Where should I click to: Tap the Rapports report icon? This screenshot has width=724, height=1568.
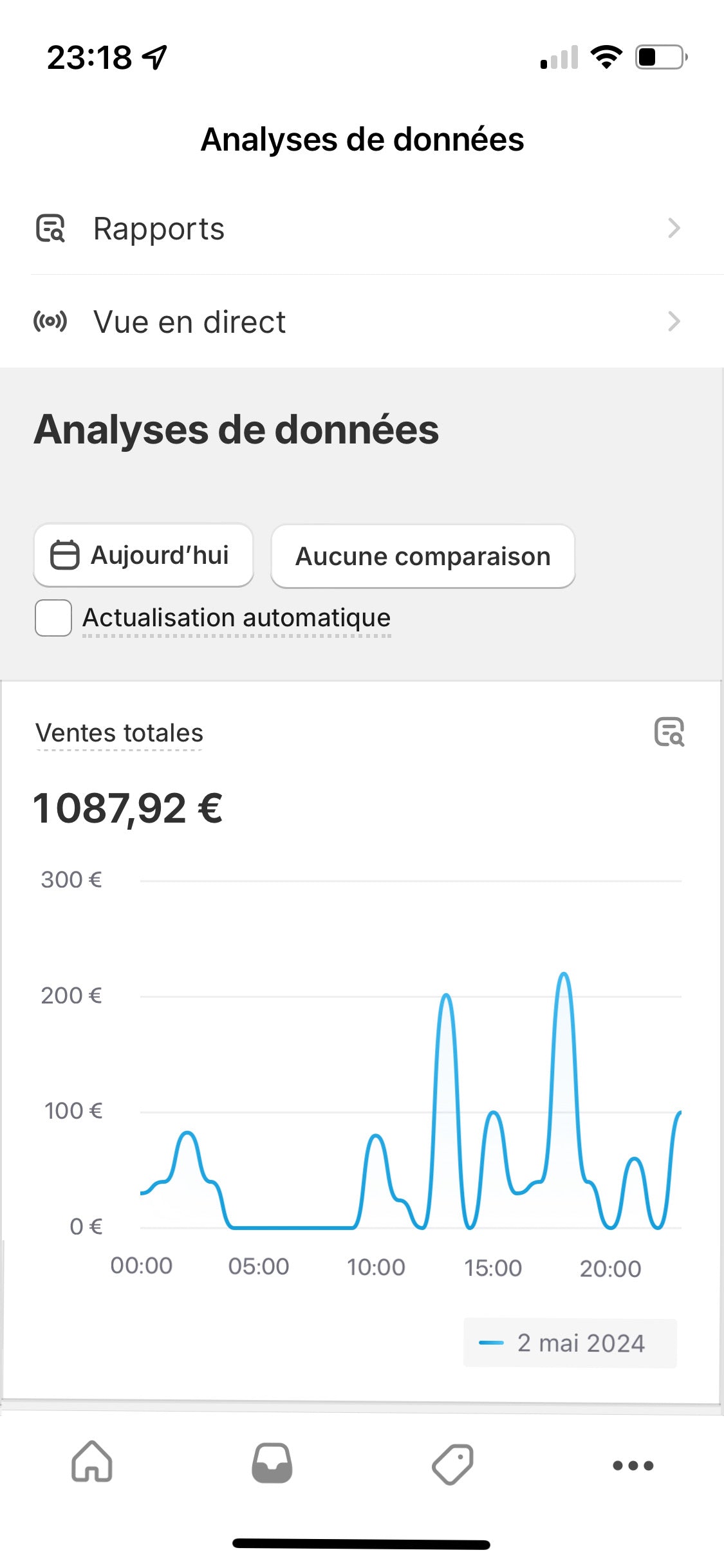(x=50, y=229)
